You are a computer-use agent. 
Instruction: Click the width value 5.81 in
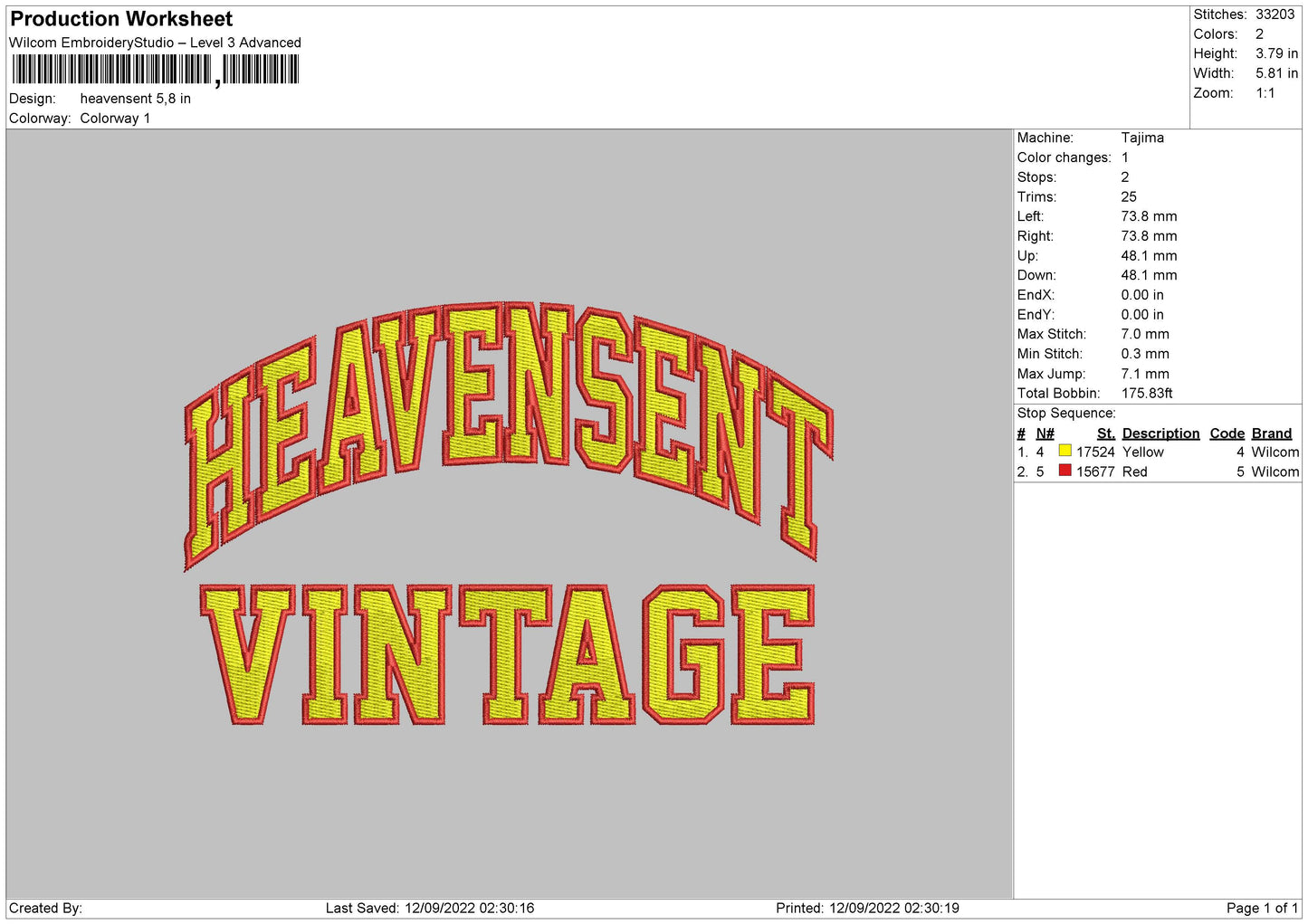point(1276,73)
